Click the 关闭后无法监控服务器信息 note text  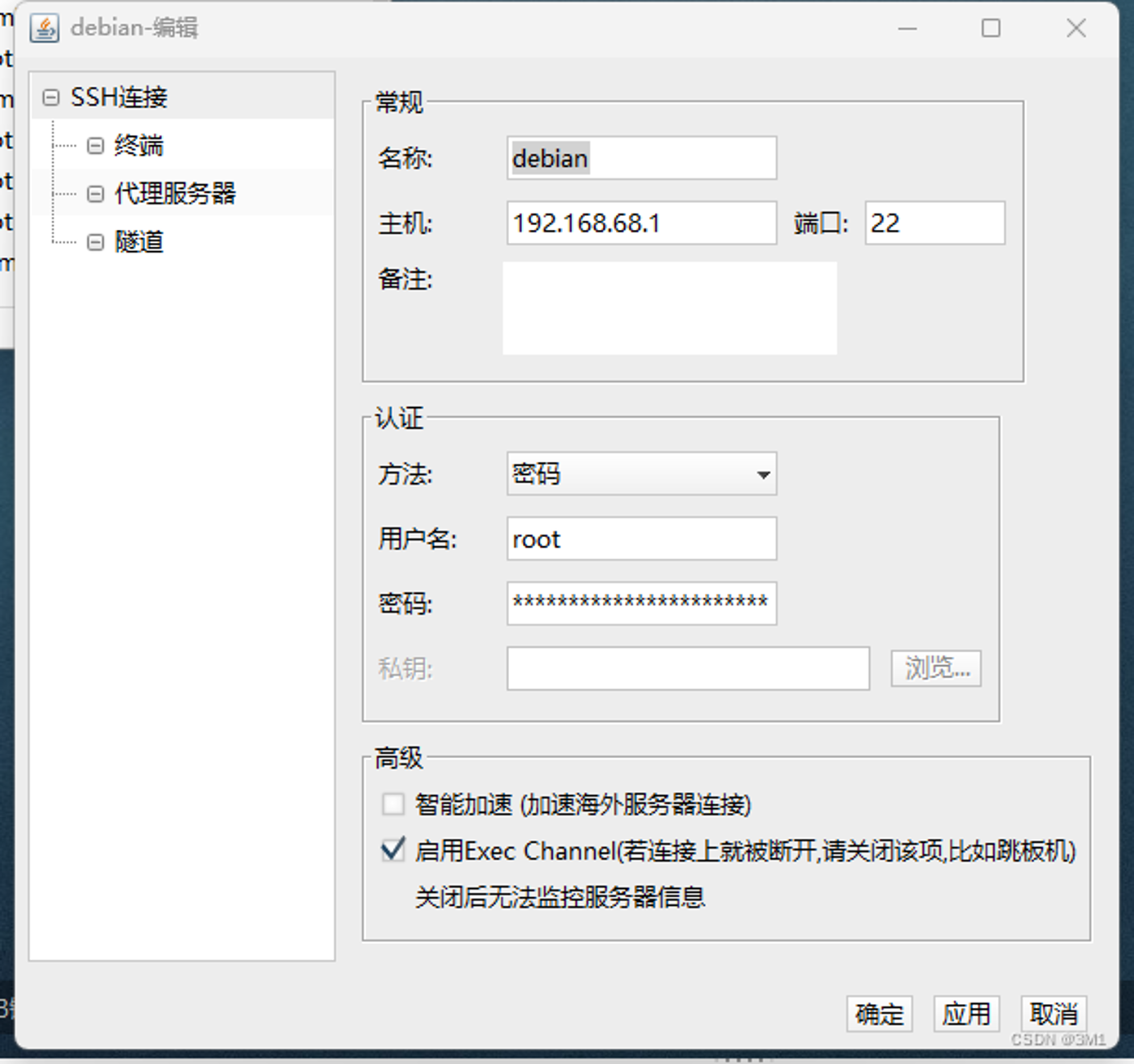click(560, 897)
